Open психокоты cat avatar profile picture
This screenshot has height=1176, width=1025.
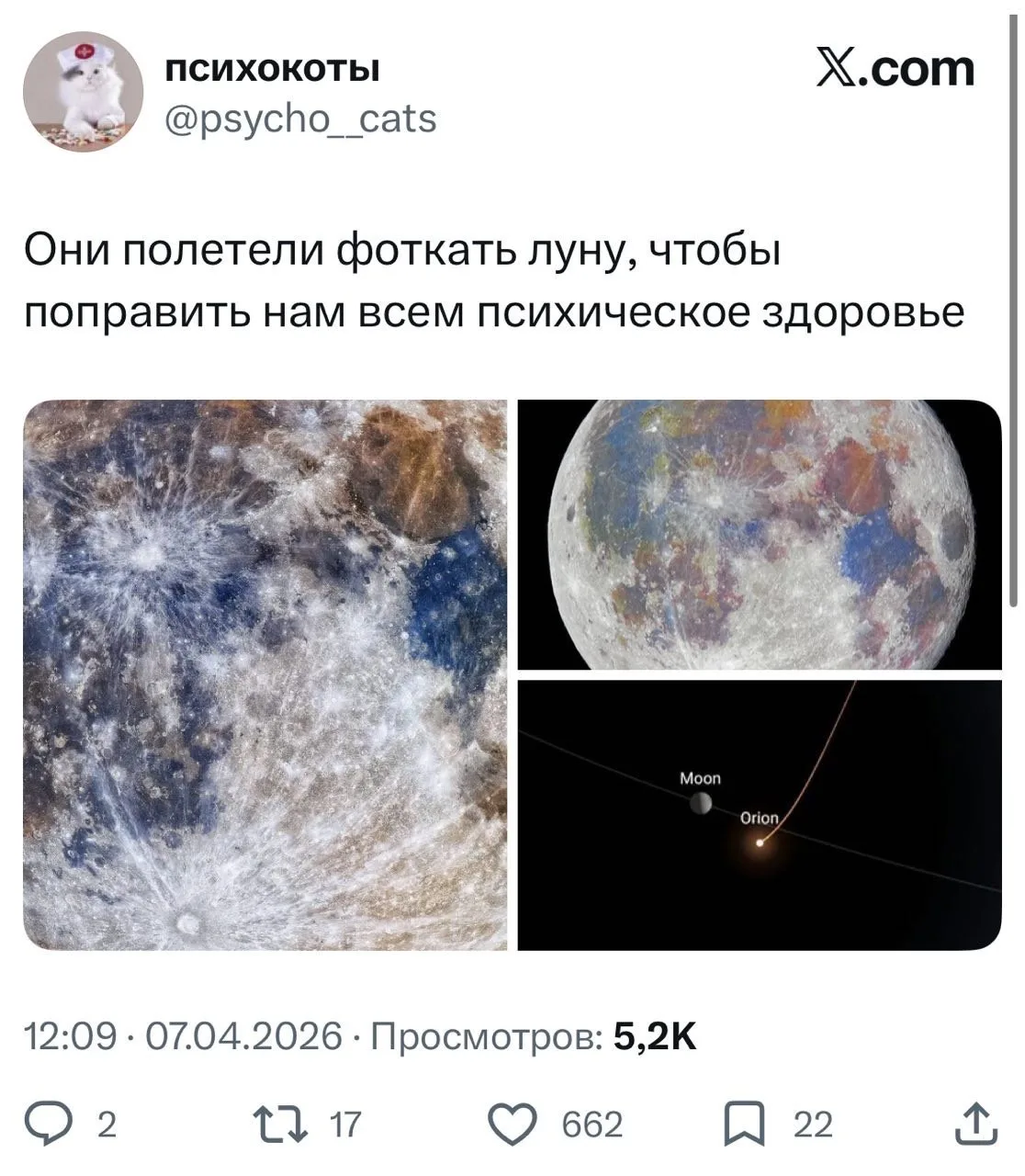point(84,91)
